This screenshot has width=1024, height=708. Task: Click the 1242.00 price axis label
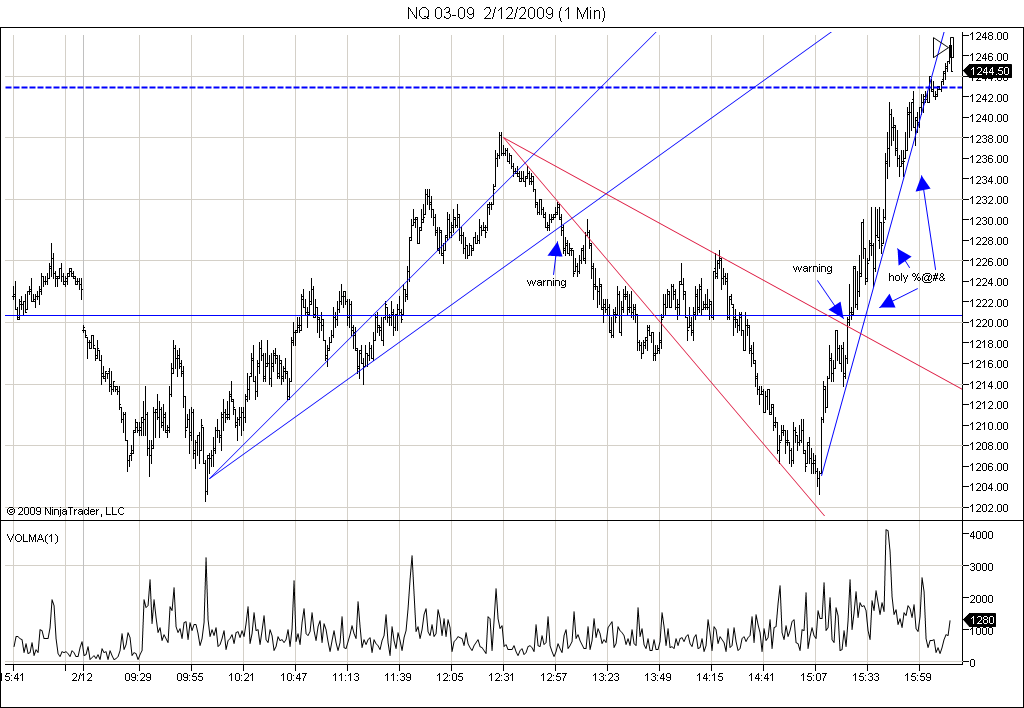coord(989,97)
